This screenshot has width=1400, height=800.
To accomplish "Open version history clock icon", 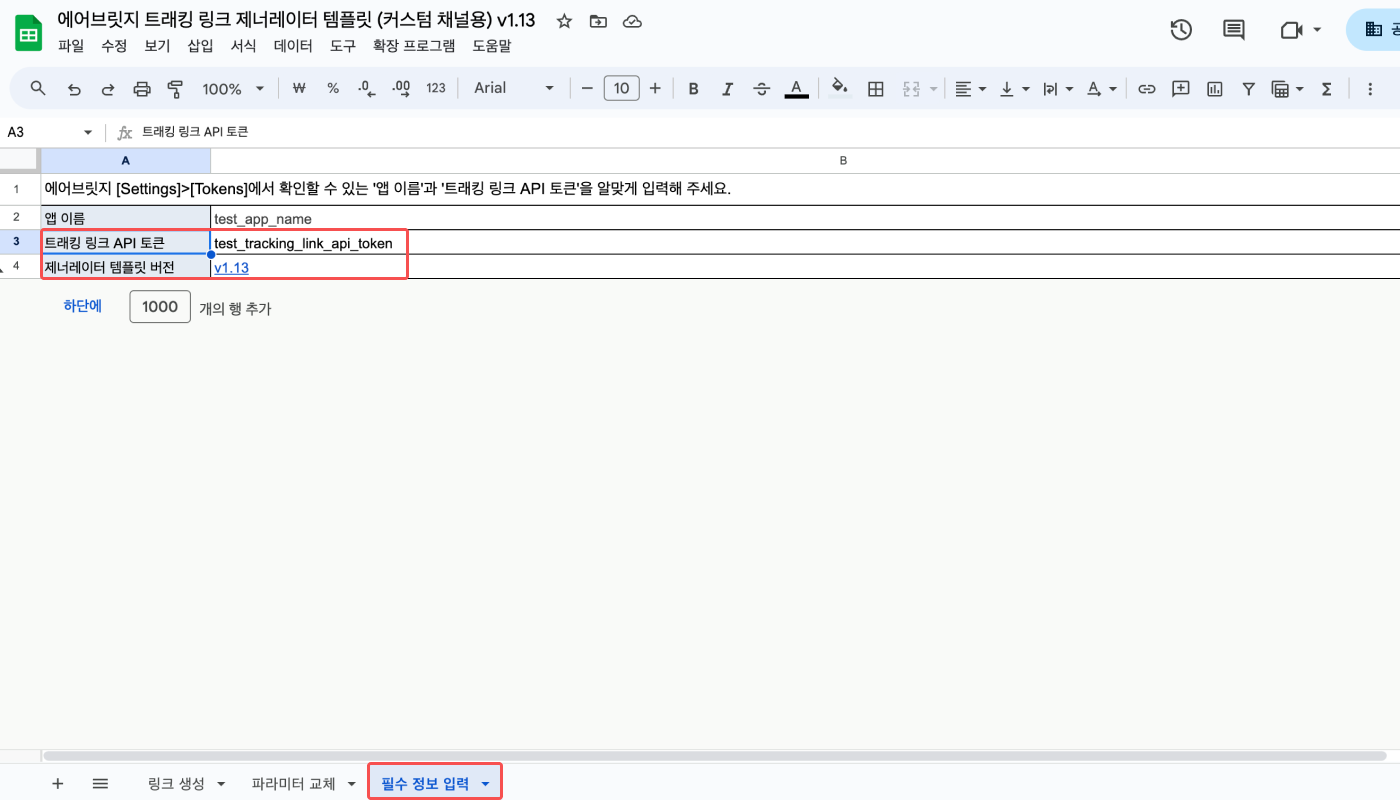I will tap(1181, 30).
